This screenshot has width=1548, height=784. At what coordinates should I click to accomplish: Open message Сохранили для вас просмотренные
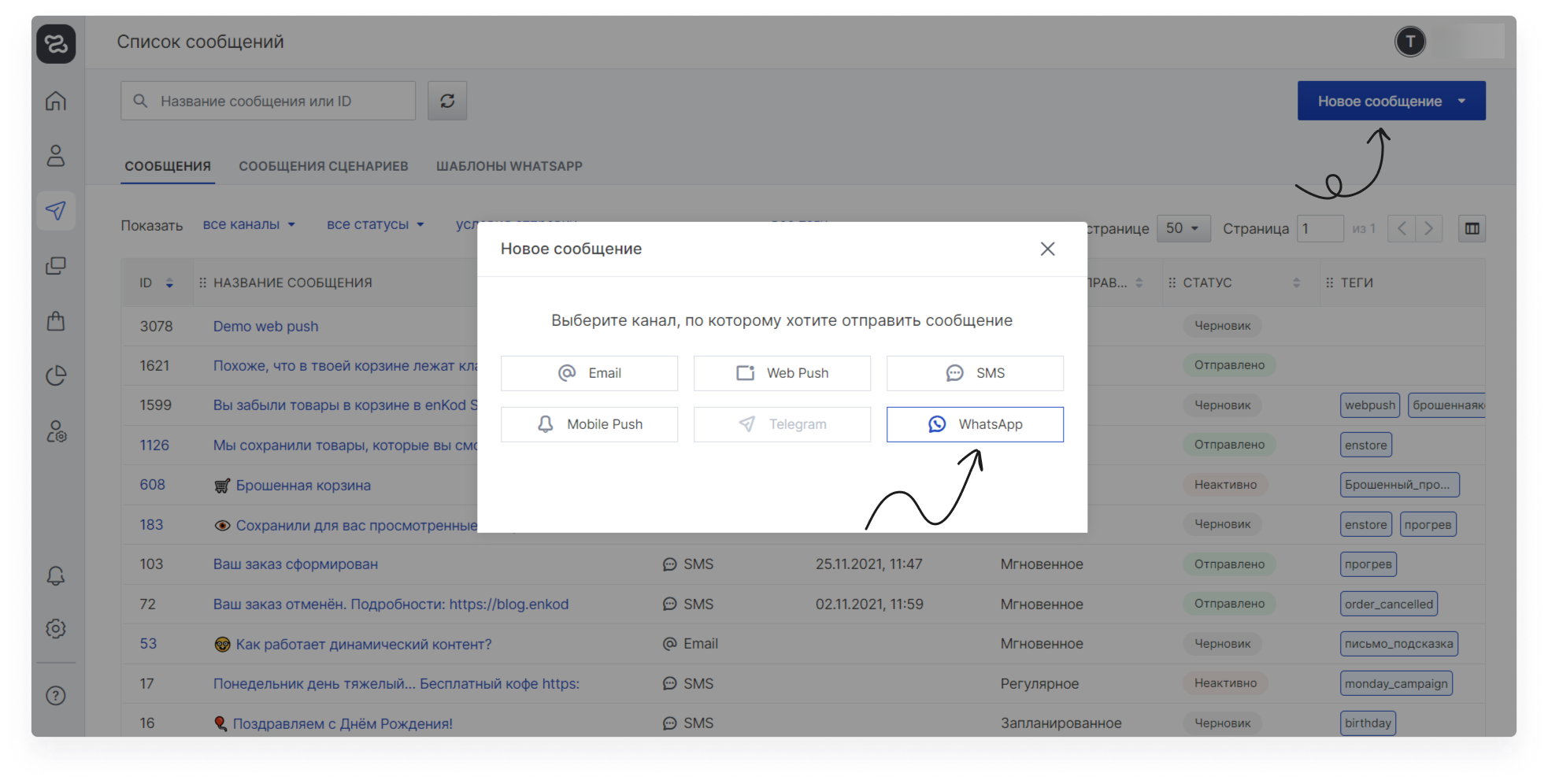click(357, 526)
